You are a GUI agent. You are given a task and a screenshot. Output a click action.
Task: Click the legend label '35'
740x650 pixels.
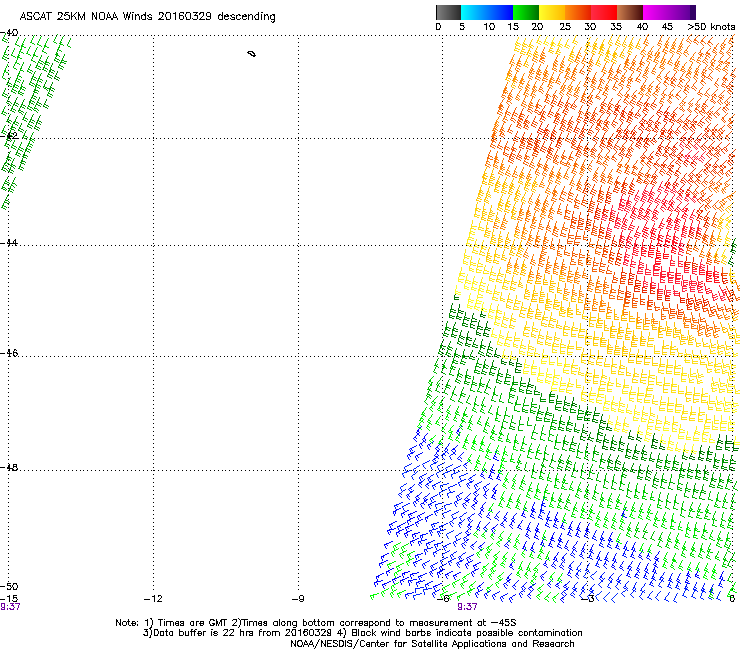point(616,27)
